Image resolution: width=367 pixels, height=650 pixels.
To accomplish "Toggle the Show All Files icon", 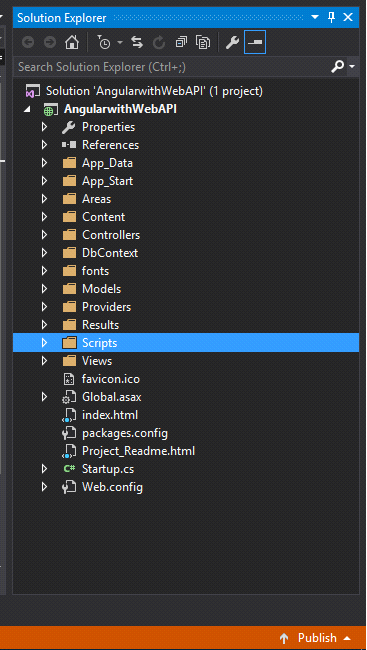I will [203, 43].
